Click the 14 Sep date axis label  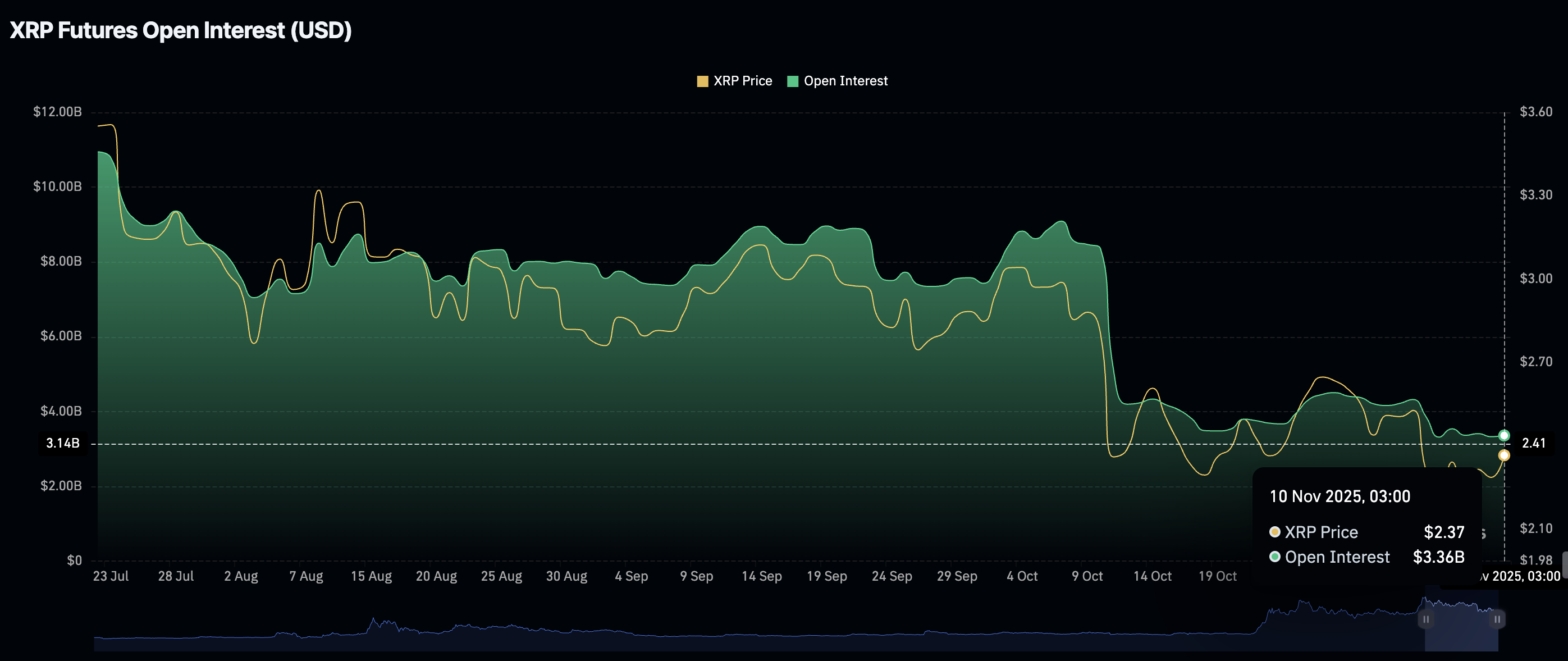tap(761, 576)
